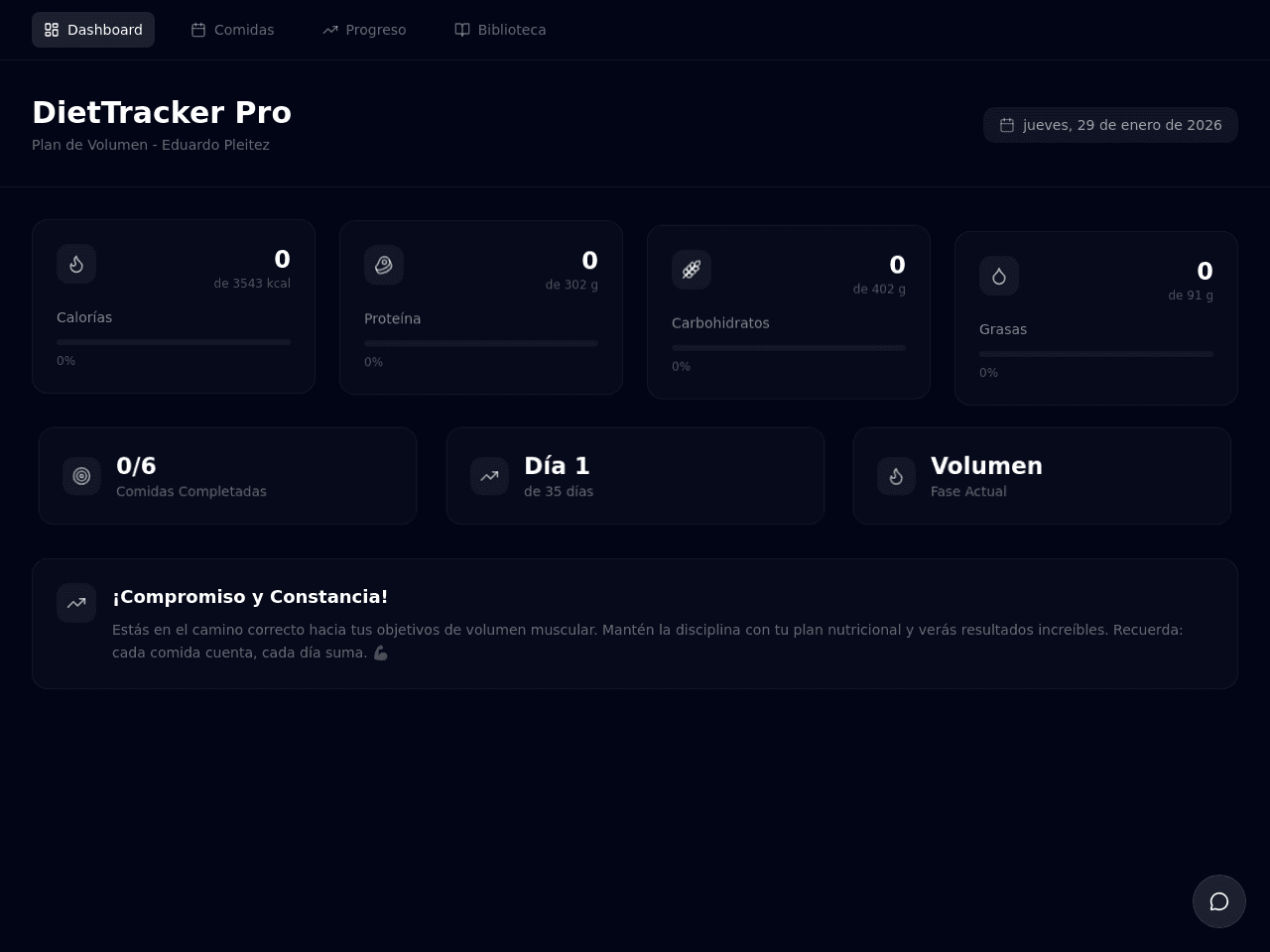Click the Proteína meat icon

click(384, 265)
